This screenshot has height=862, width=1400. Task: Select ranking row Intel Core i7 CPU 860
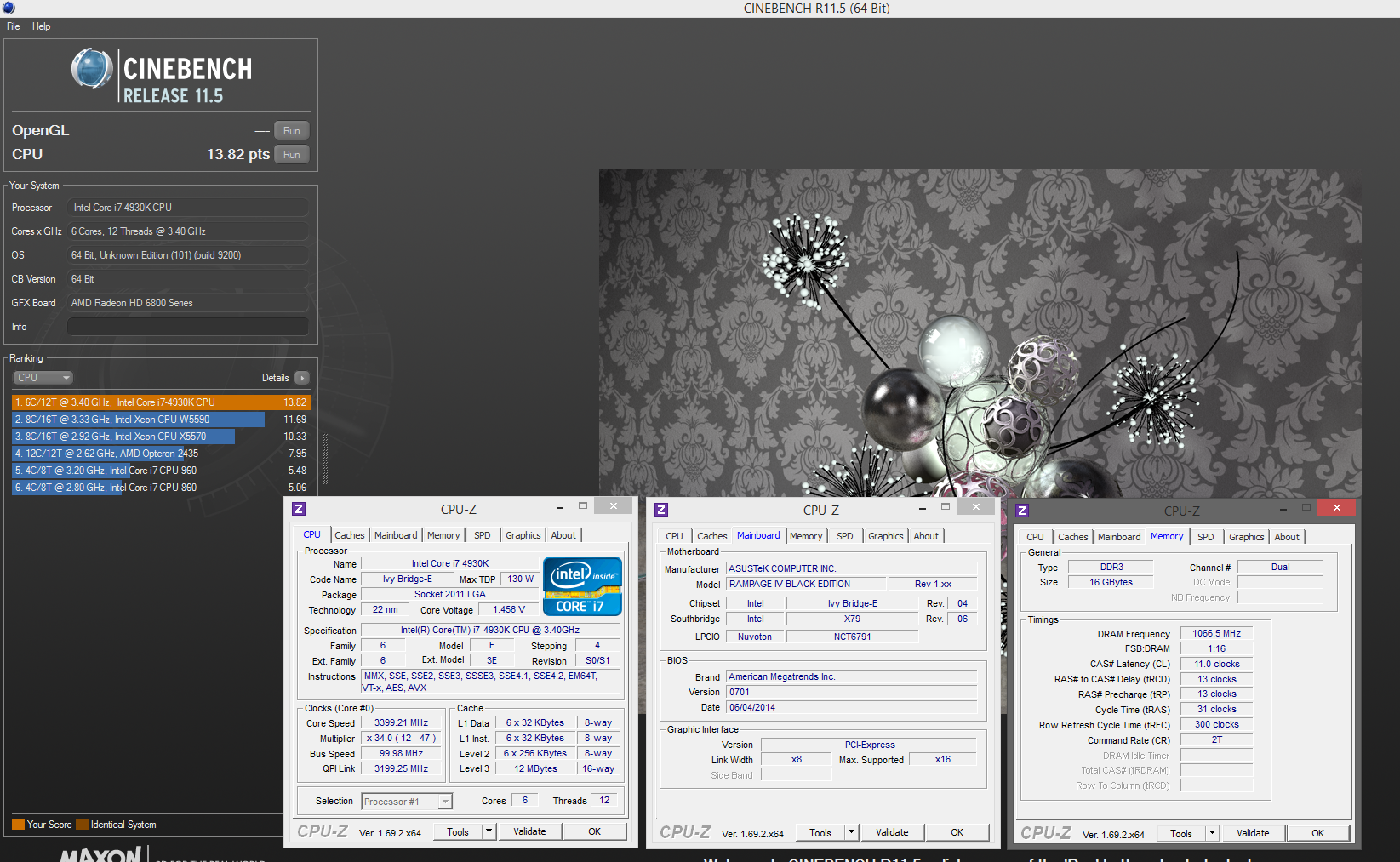161,488
